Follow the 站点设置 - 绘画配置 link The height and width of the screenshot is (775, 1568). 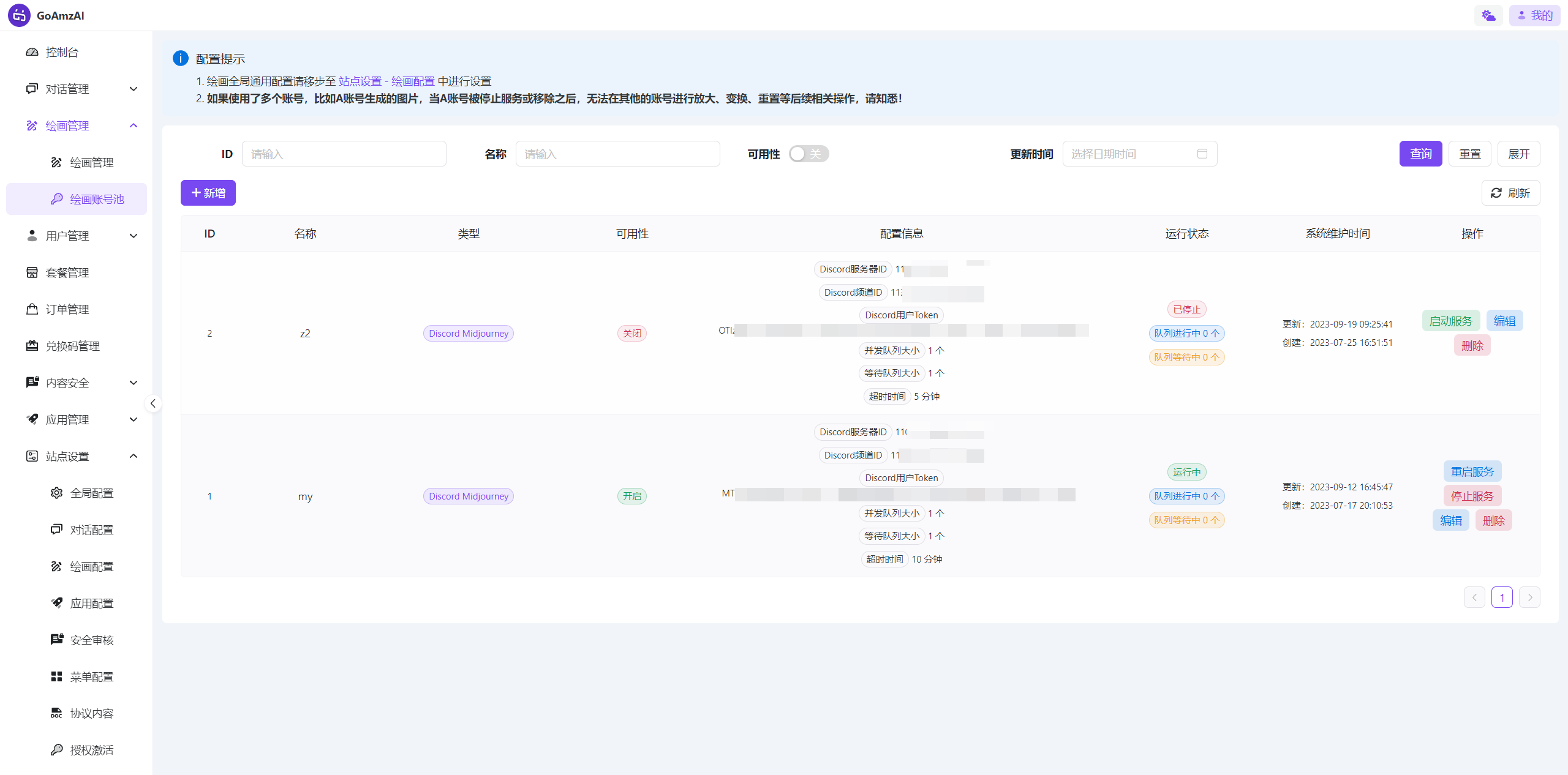point(386,81)
